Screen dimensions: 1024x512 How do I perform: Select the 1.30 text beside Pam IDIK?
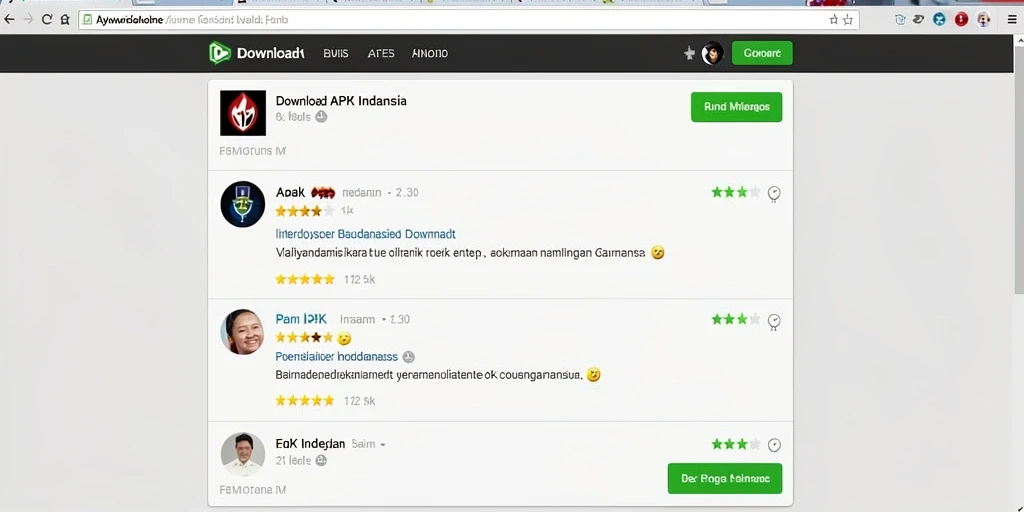[x=400, y=319]
